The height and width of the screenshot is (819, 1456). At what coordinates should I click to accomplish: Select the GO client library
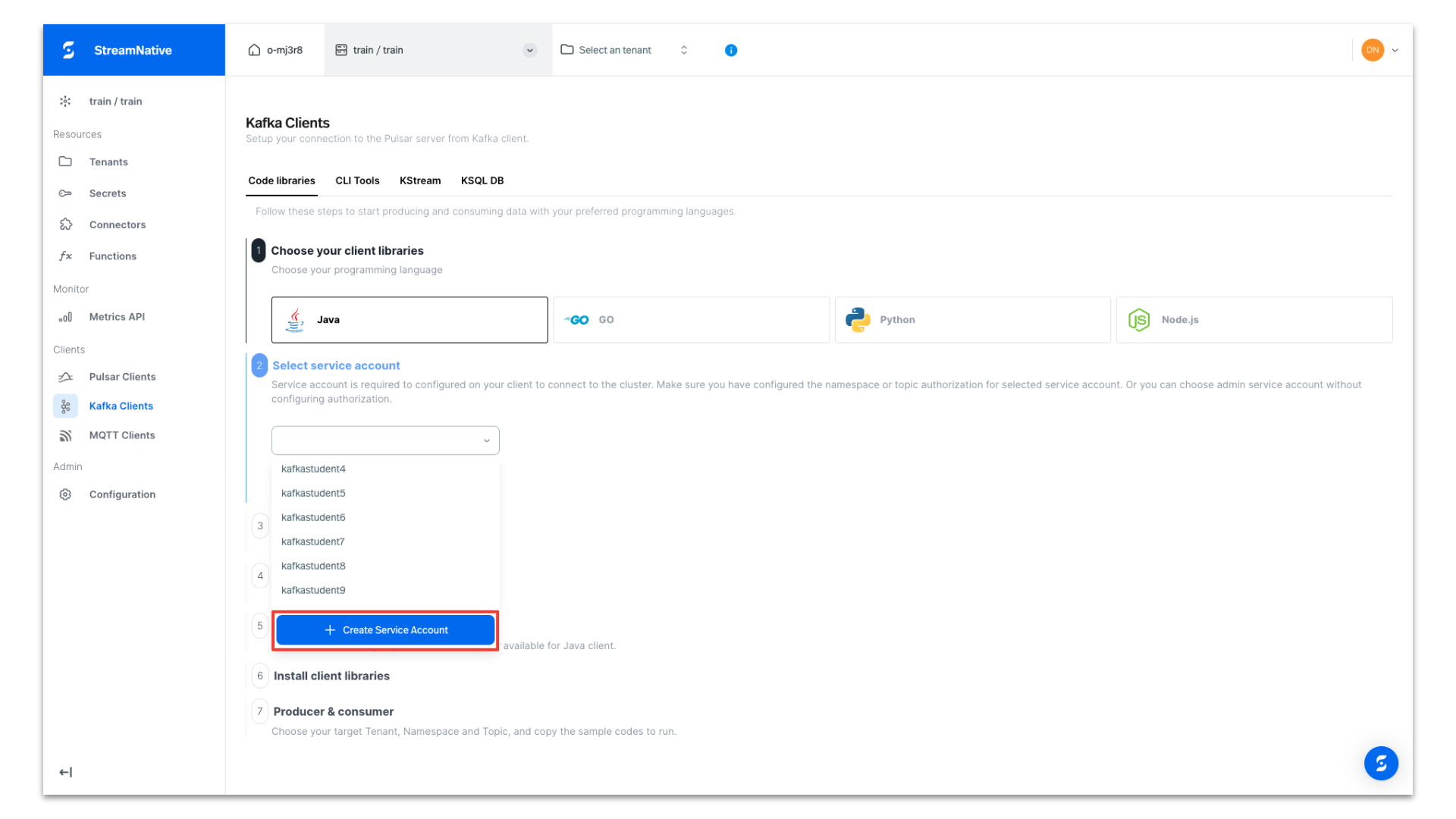click(691, 319)
